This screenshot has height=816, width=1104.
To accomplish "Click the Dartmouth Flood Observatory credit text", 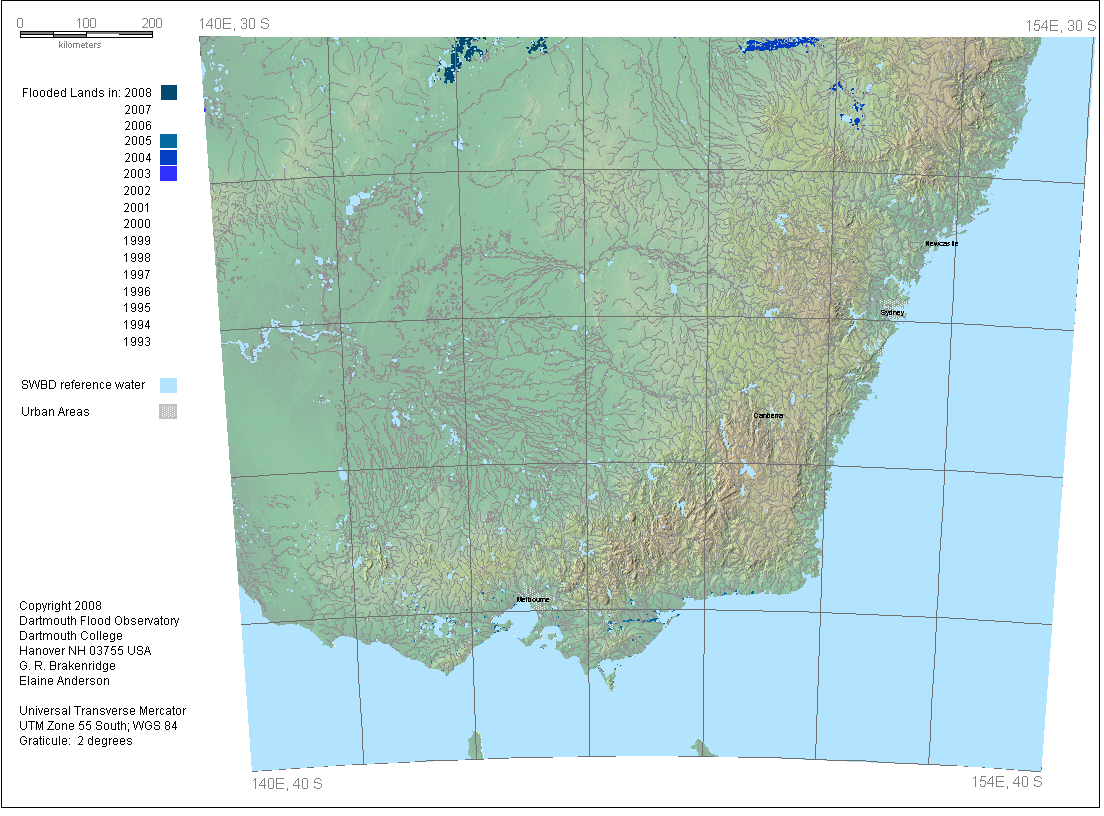I will [x=99, y=621].
